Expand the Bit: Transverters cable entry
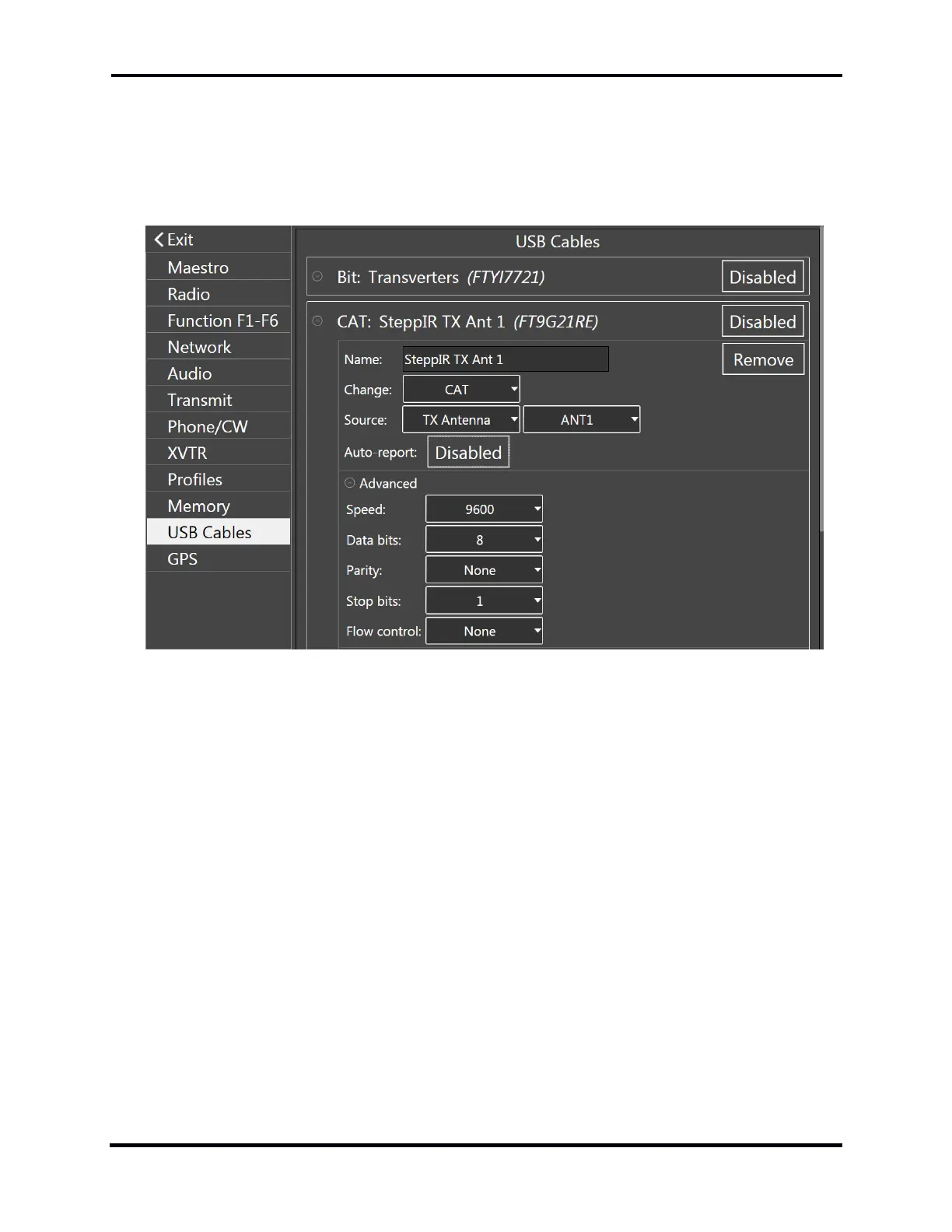Viewport: 952px width, 1232px height. [317, 276]
